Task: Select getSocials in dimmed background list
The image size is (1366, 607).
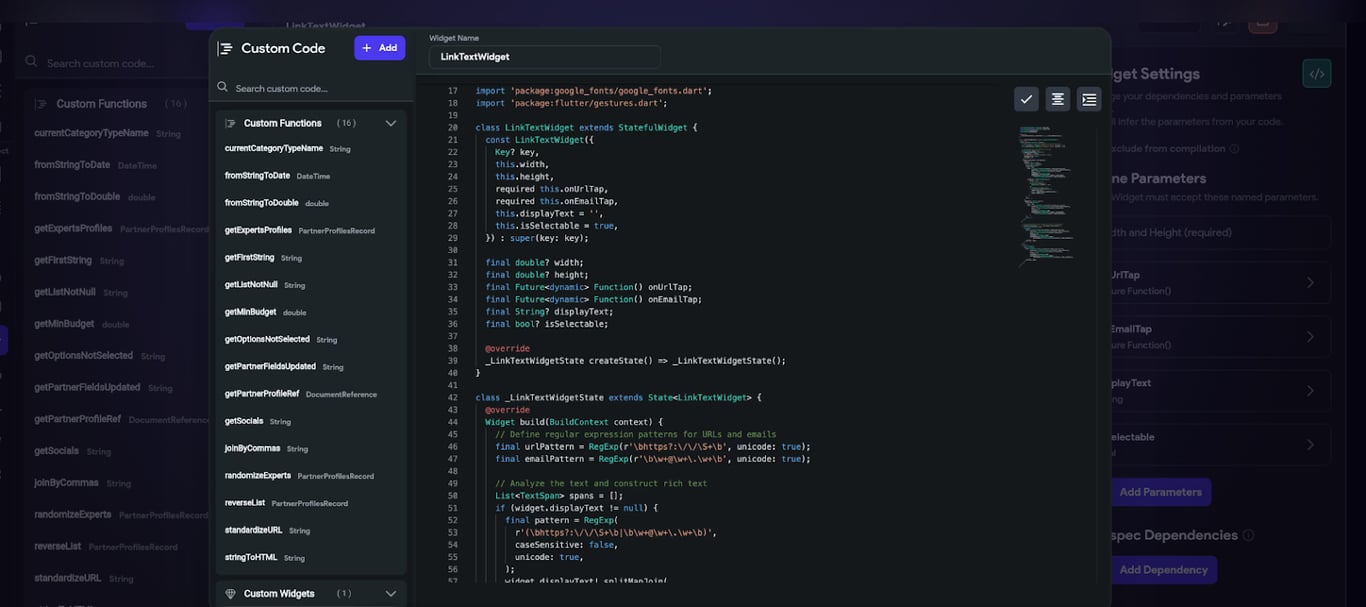Action: (57, 451)
